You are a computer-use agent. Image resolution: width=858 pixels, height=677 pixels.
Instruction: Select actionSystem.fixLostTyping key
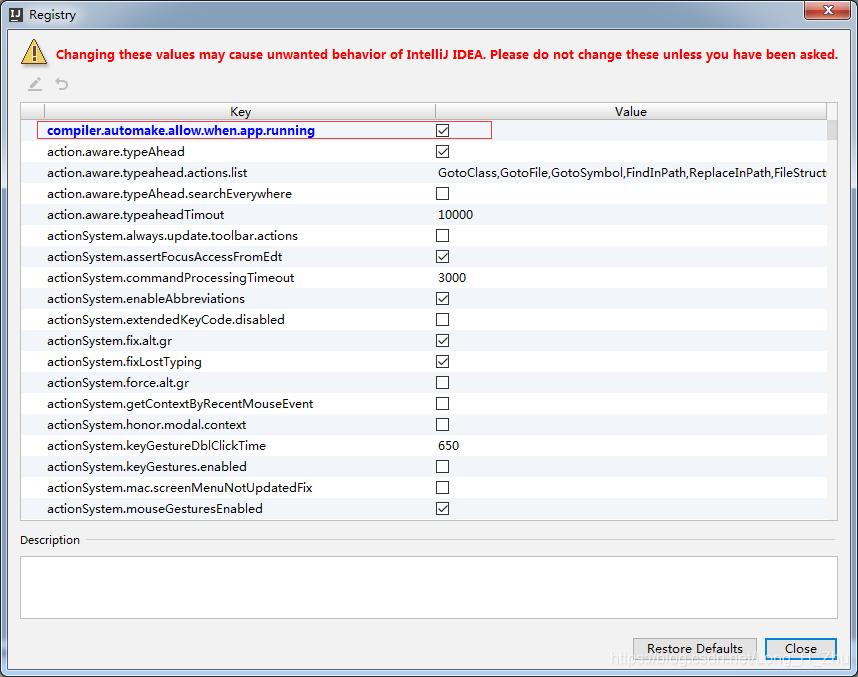tap(124, 362)
